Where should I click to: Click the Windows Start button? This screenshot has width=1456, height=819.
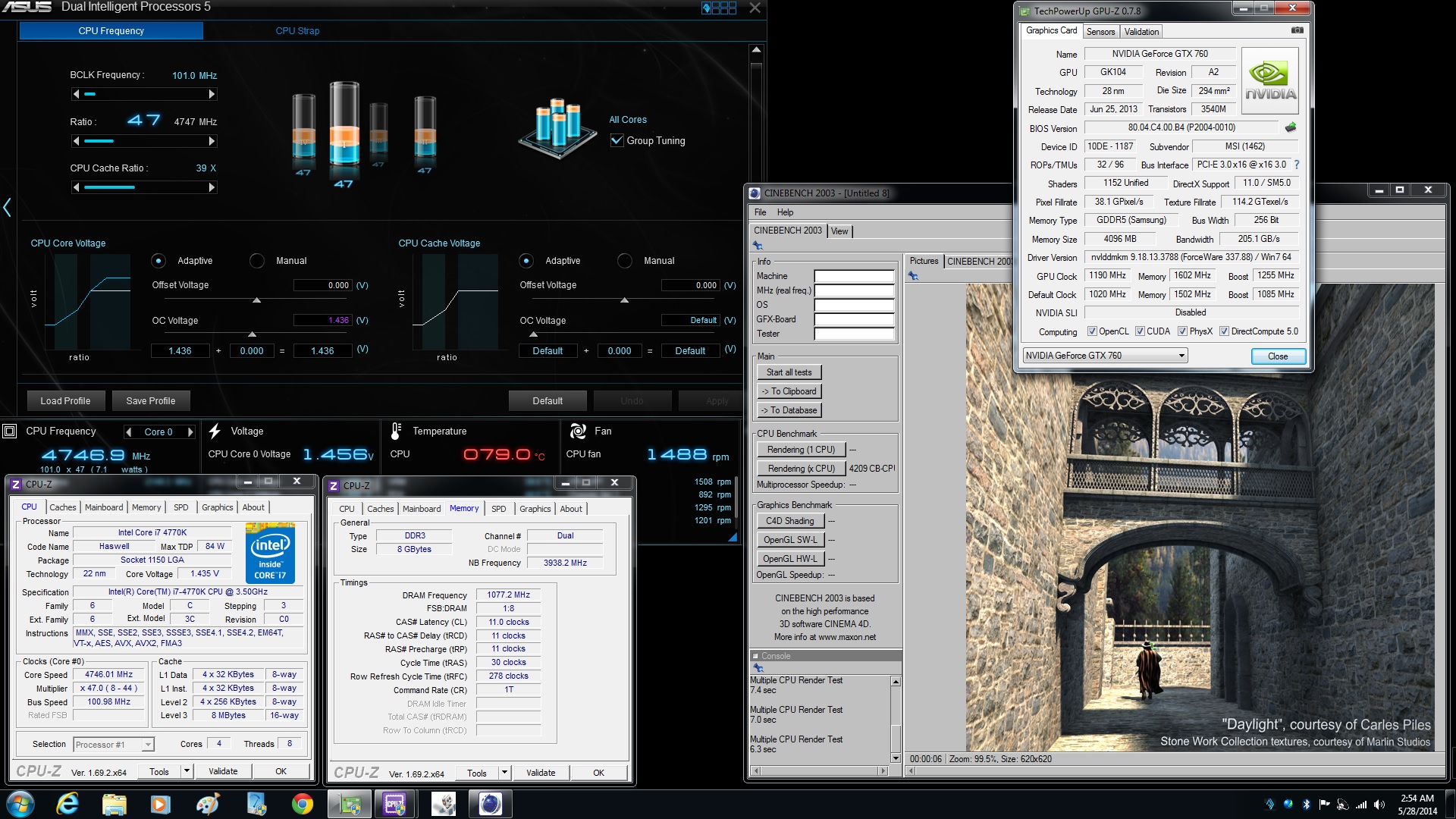coord(20,804)
